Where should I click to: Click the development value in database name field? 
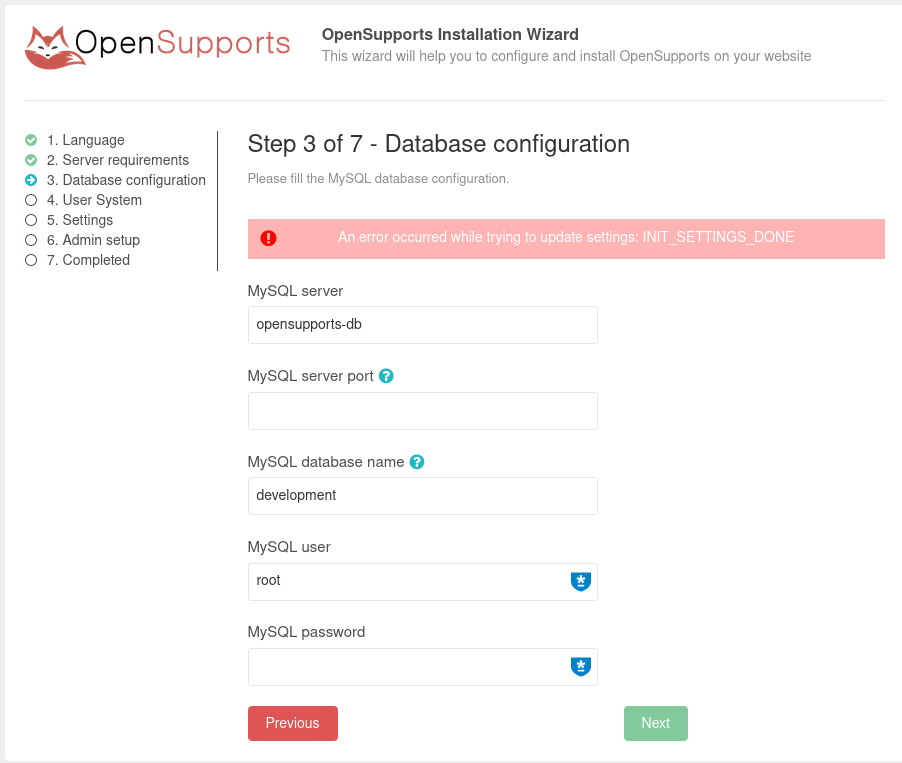click(295, 495)
